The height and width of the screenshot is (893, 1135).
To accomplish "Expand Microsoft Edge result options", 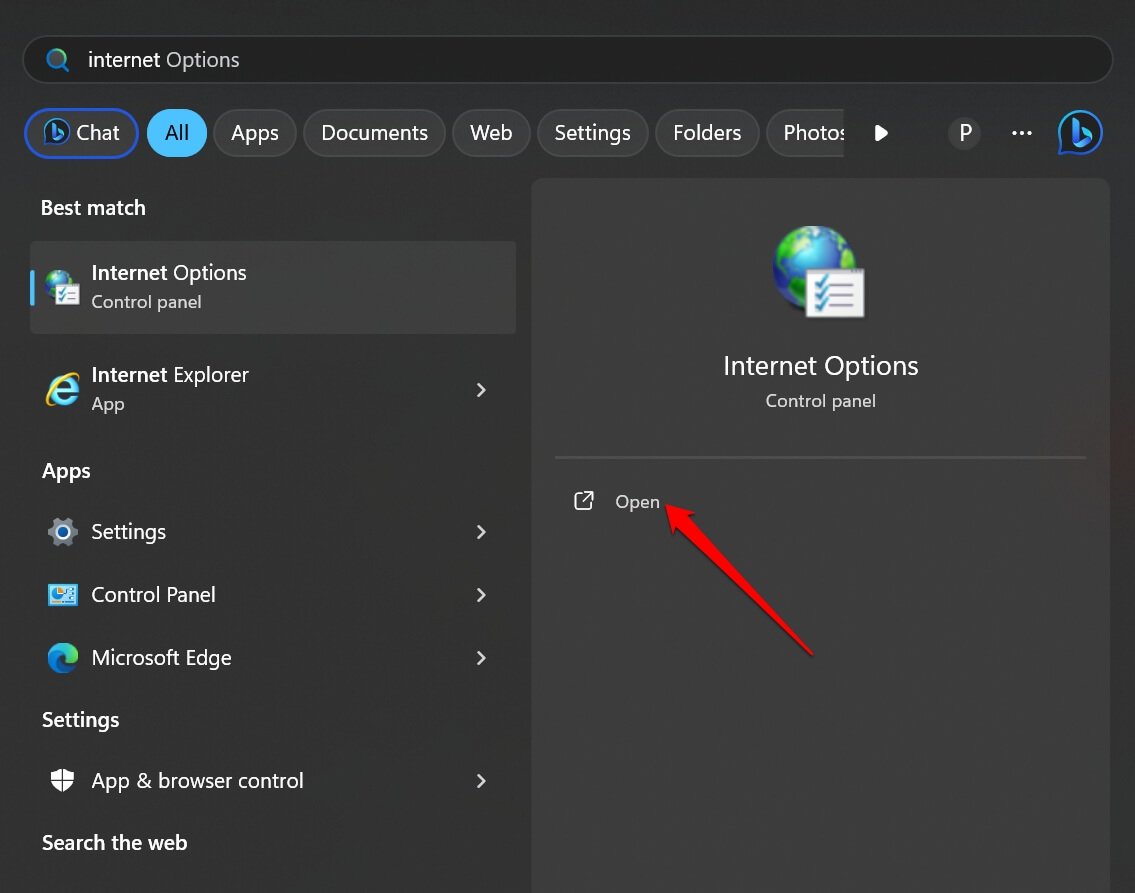I will click(x=481, y=658).
